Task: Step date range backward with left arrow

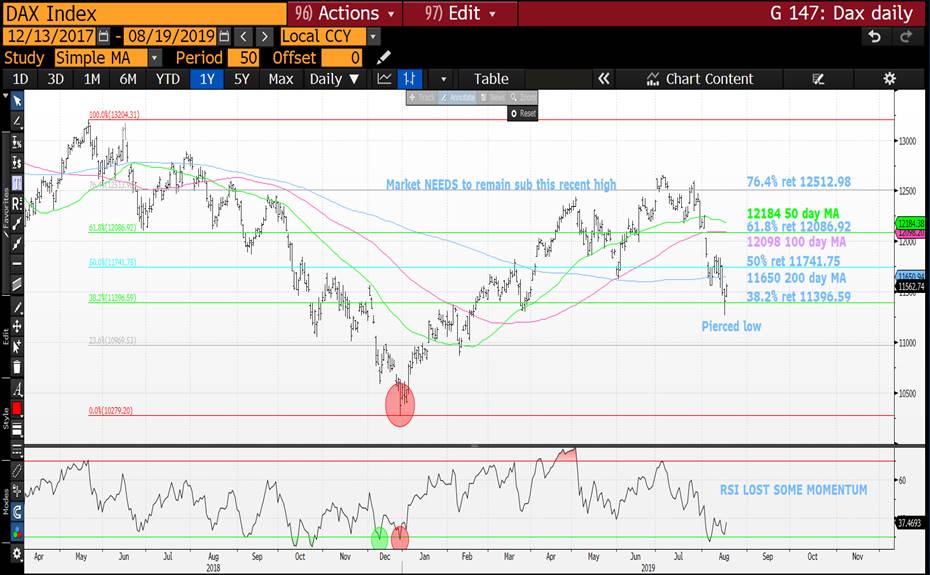Action: [x=243, y=36]
